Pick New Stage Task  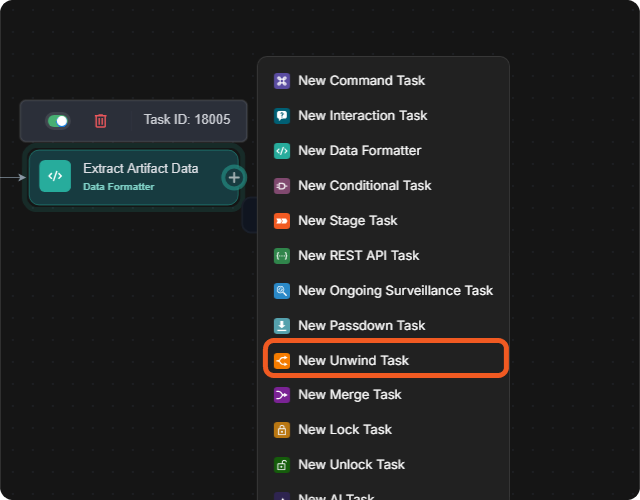(x=383, y=221)
